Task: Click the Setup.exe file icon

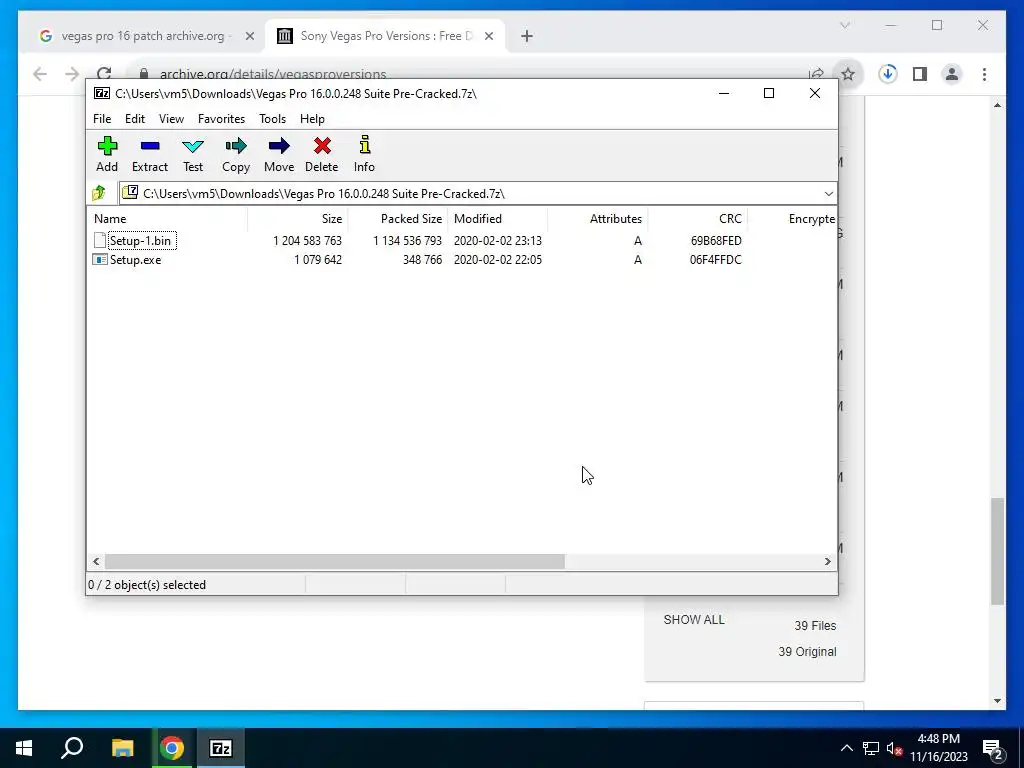Action: point(100,260)
